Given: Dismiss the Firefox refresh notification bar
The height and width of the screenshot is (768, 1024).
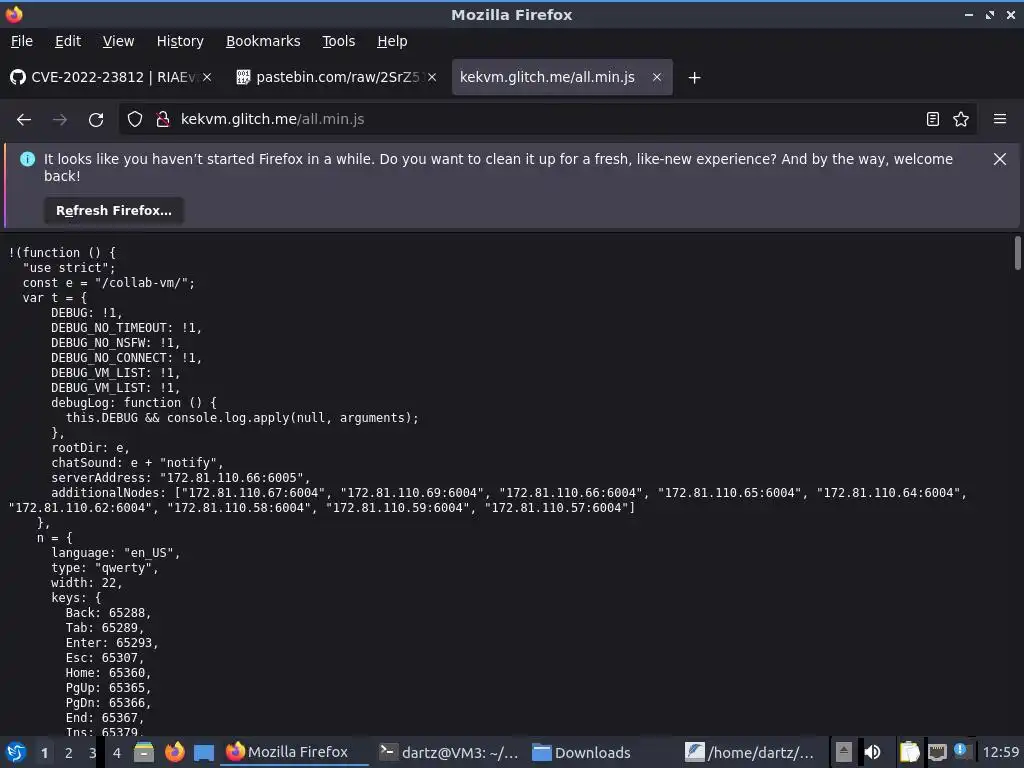Looking at the screenshot, I should click(1000, 159).
